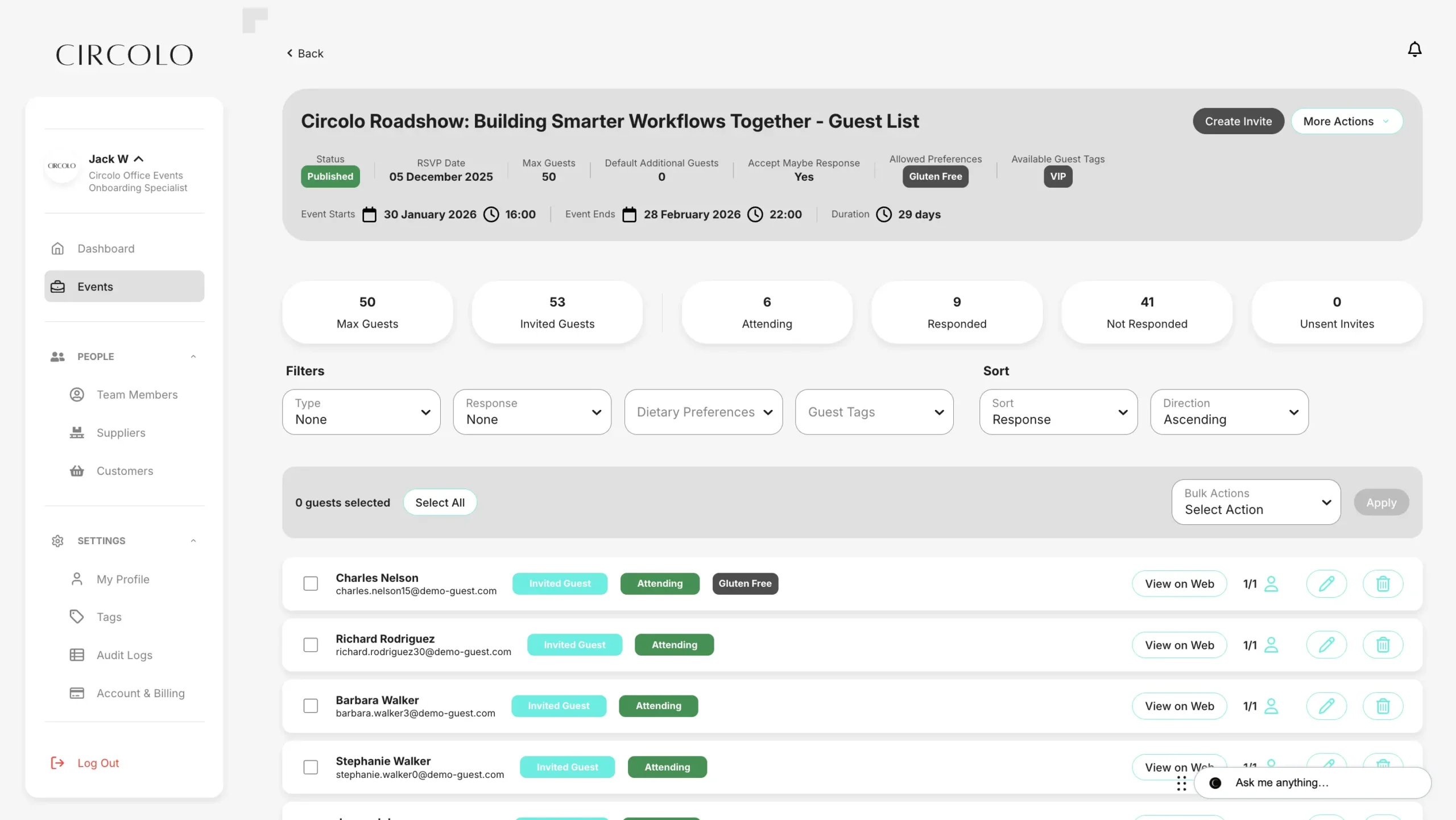Click edit pencil icon for Barbara Walker
Image resolution: width=1456 pixels, height=820 pixels.
1326,706
